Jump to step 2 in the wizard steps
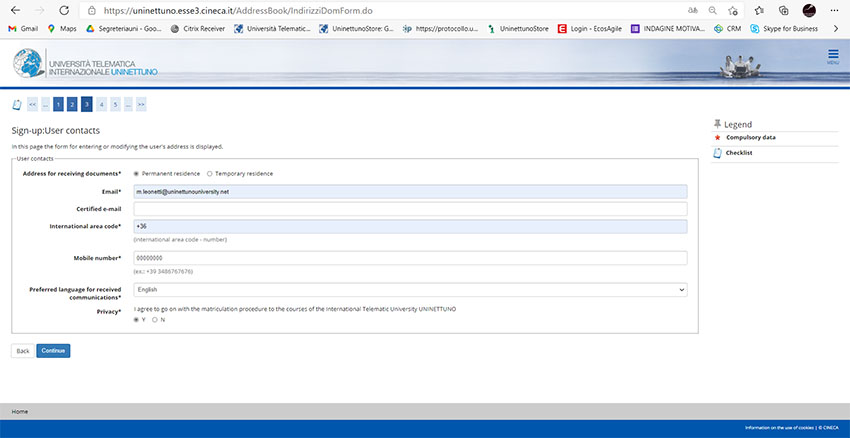850x438 pixels. click(72, 103)
